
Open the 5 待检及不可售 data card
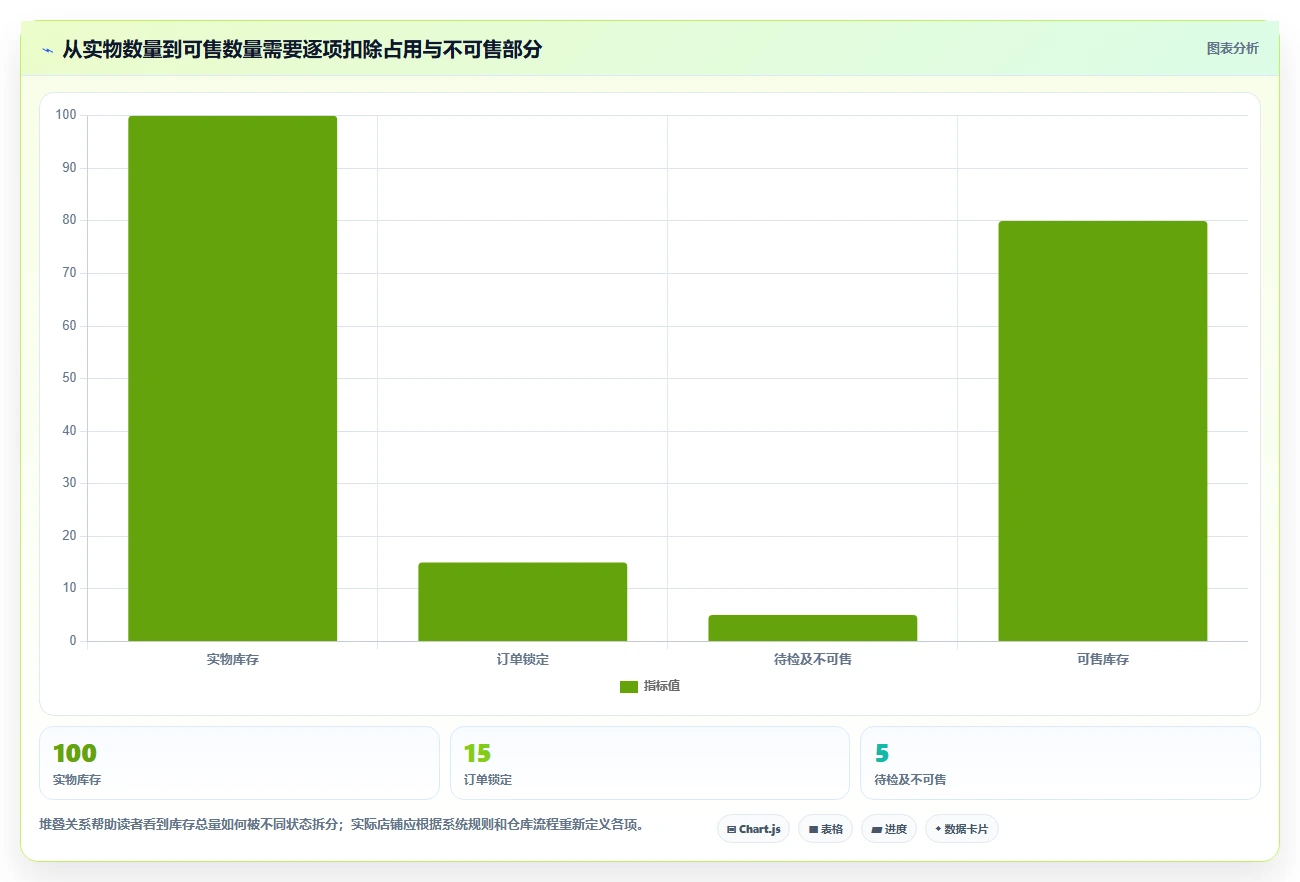tap(1060, 763)
